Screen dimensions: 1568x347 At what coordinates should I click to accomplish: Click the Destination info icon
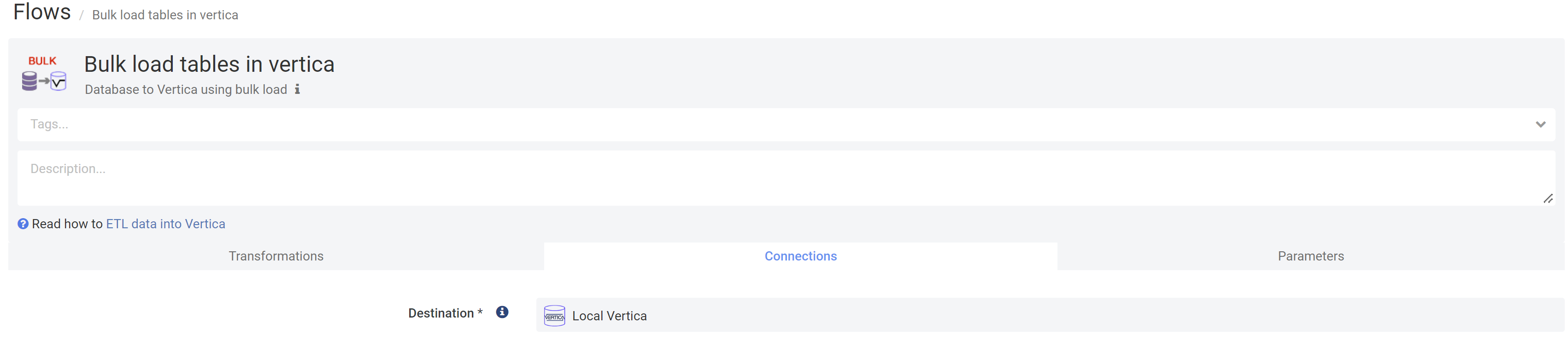click(502, 312)
